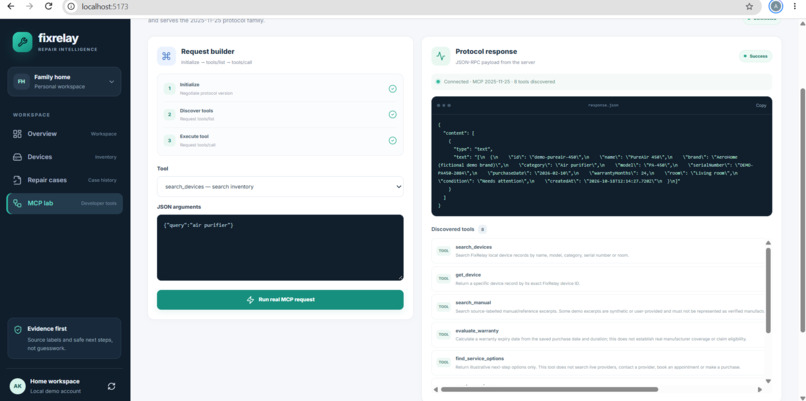Click the TOOL badge next to search_manual
The image size is (806, 401).
[444, 306]
